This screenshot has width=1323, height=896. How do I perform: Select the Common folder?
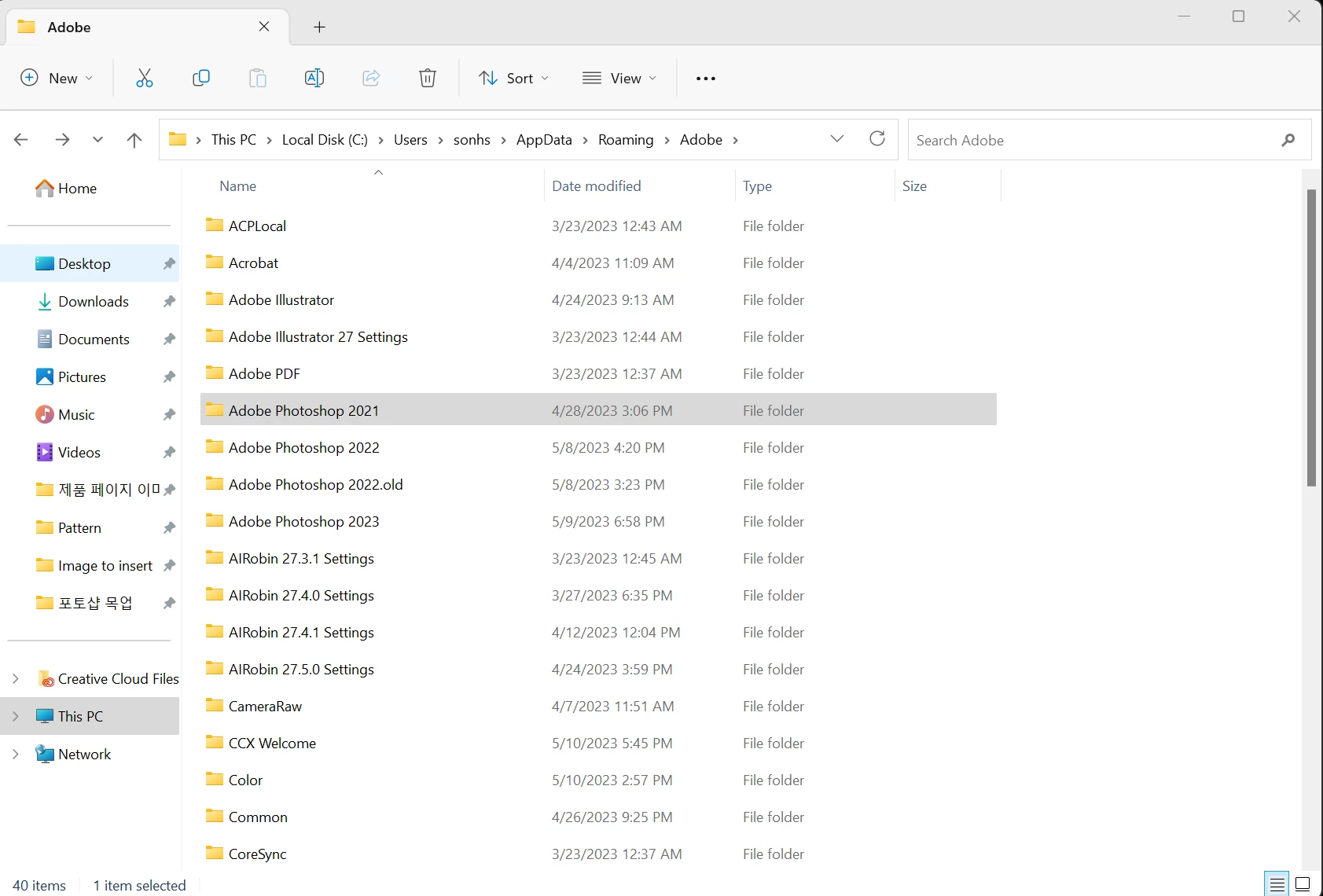598,817
